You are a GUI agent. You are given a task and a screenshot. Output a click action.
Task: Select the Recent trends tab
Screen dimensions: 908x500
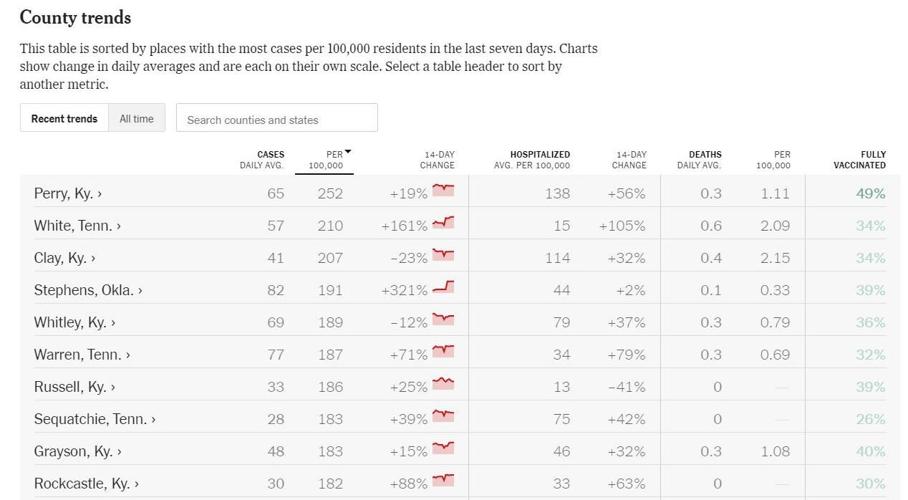click(64, 119)
